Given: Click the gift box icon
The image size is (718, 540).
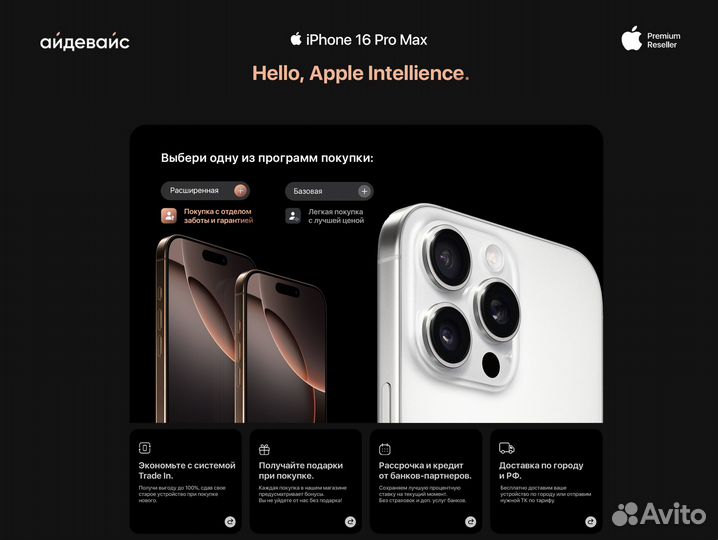Looking at the screenshot, I should (265, 449).
